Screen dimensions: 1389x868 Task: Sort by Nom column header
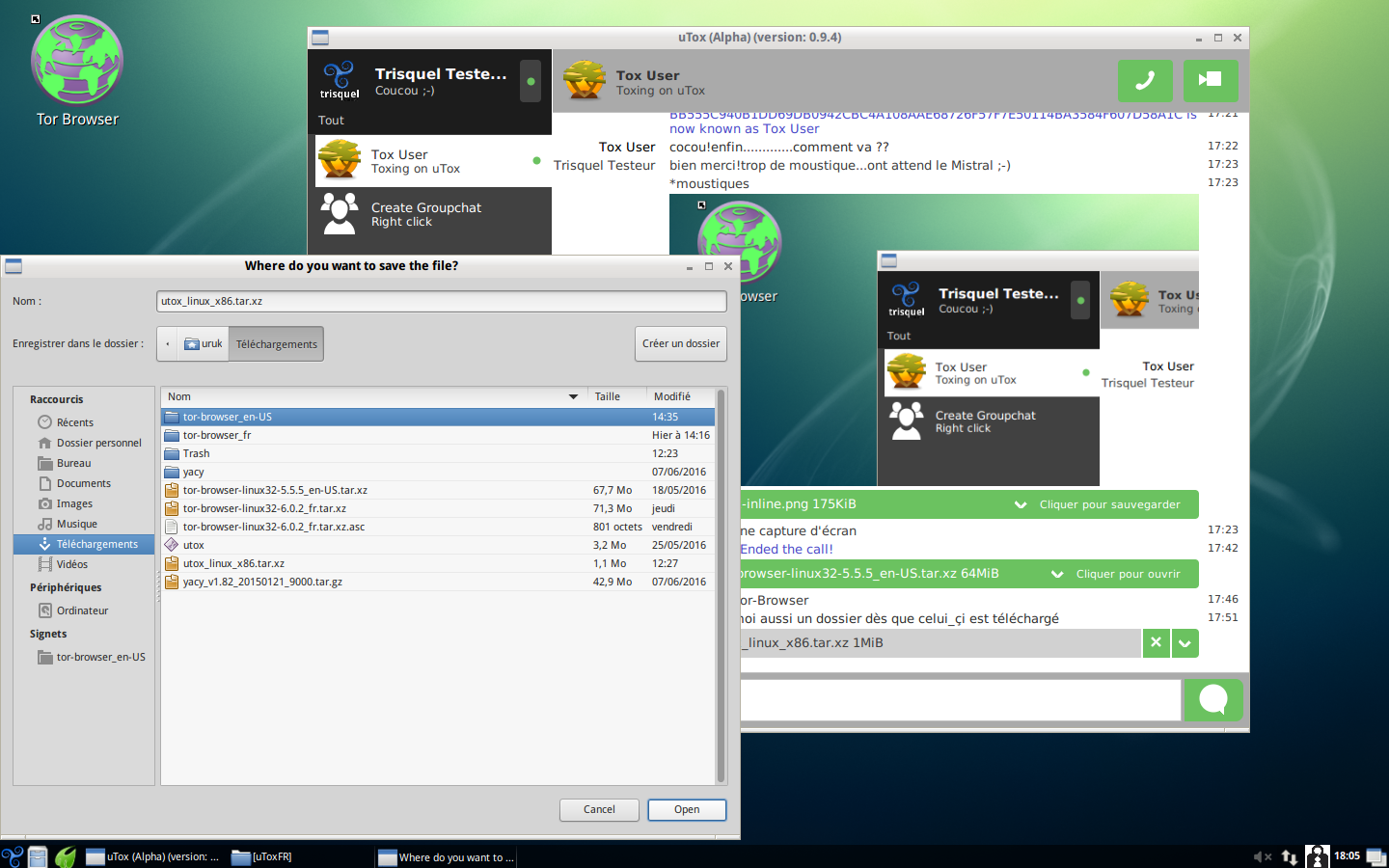(374, 396)
